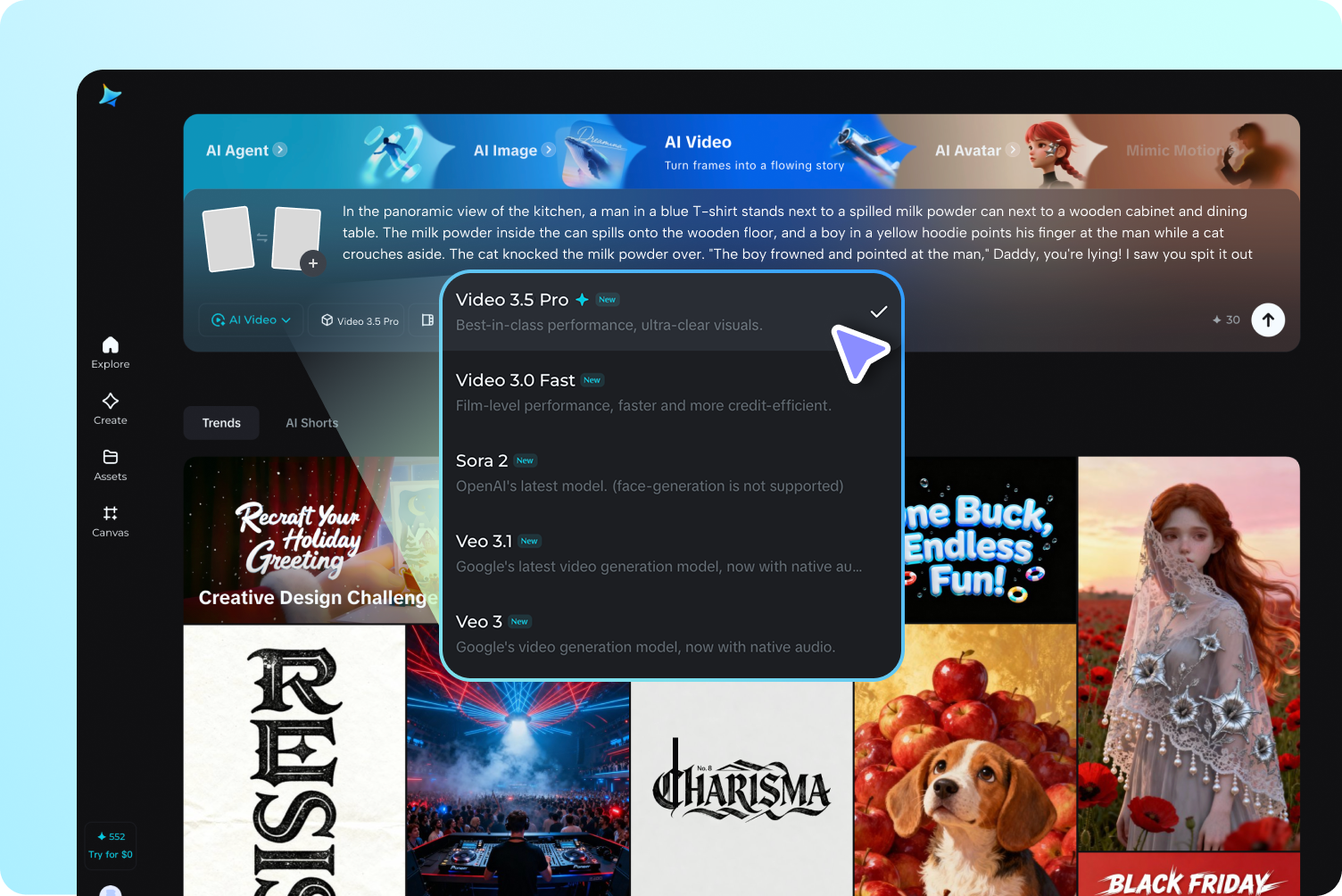Select Video 3.0 Fast from model list
Viewport: 1342px width, 896px height.
[x=672, y=392]
